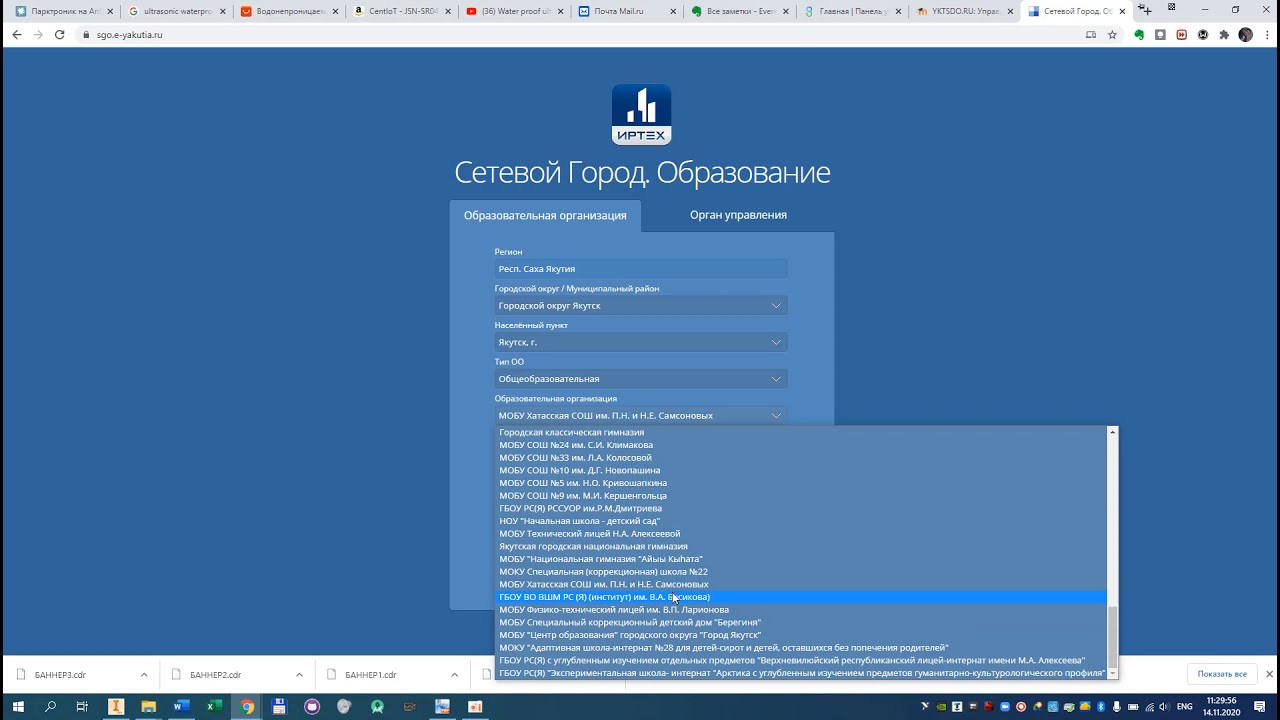Click the IRTECH logo
1280x720 pixels.
[x=641, y=115]
